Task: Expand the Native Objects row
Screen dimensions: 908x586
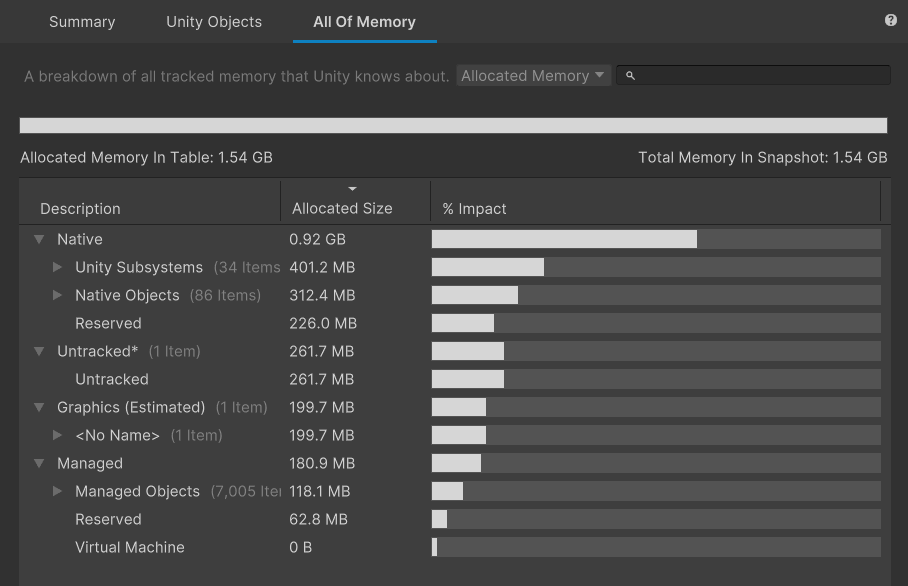Action: click(x=58, y=296)
